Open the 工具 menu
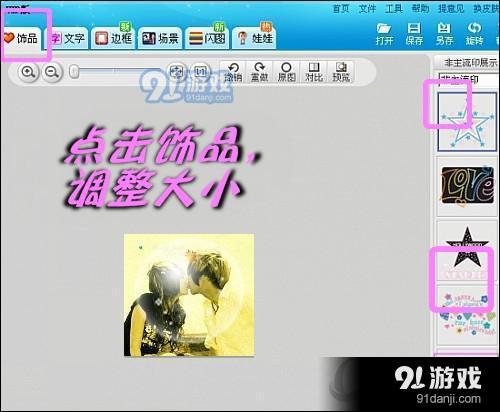The width and height of the screenshot is (500, 412). [394, 8]
